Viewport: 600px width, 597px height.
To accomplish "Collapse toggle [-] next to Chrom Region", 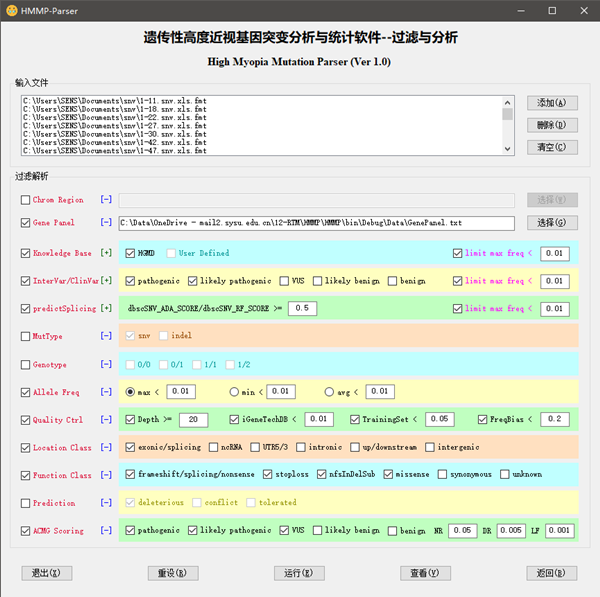I will point(106,199).
